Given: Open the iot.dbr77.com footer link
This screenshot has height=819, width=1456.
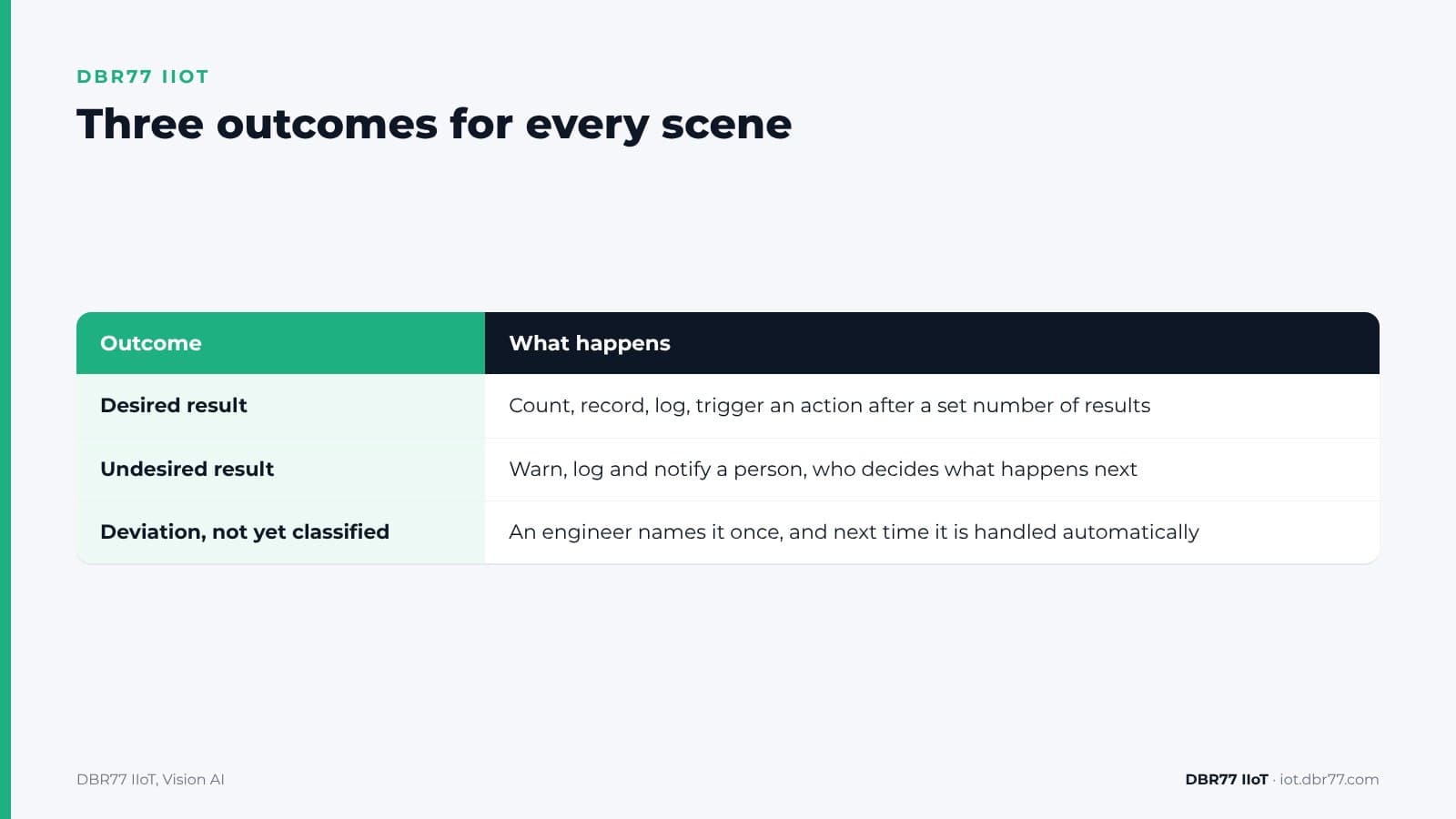Looking at the screenshot, I should (1329, 779).
